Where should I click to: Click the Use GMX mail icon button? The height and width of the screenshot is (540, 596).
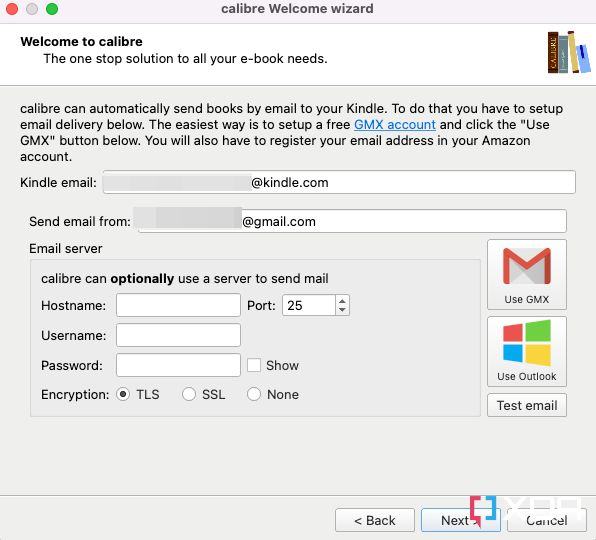[x=527, y=274]
